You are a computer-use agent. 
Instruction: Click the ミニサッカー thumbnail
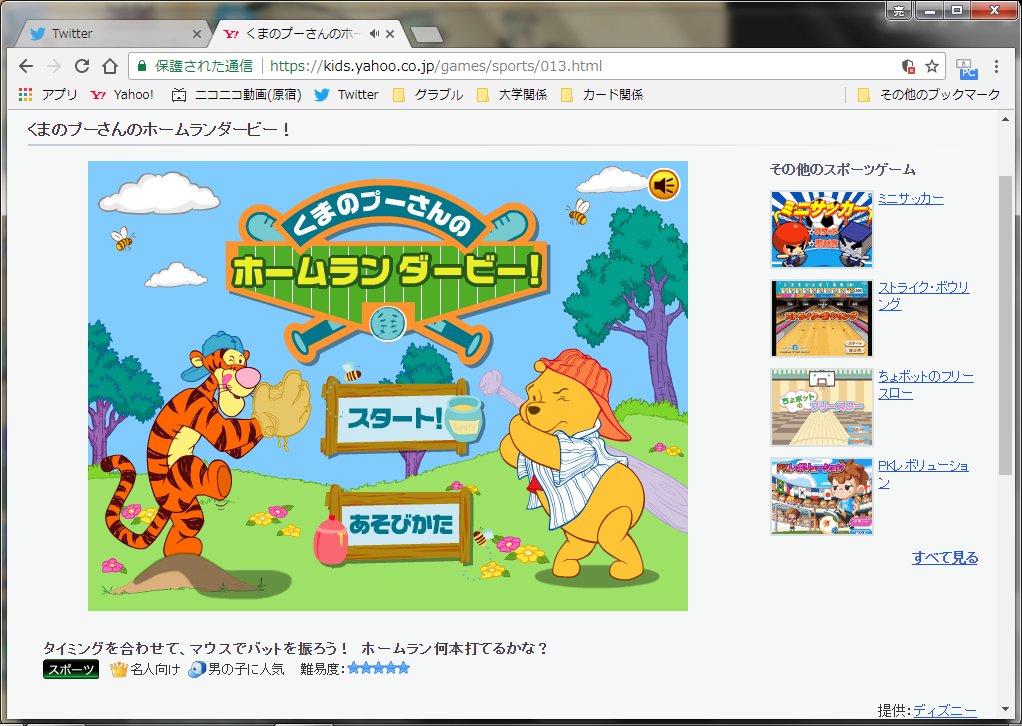[x=821, y=229]
